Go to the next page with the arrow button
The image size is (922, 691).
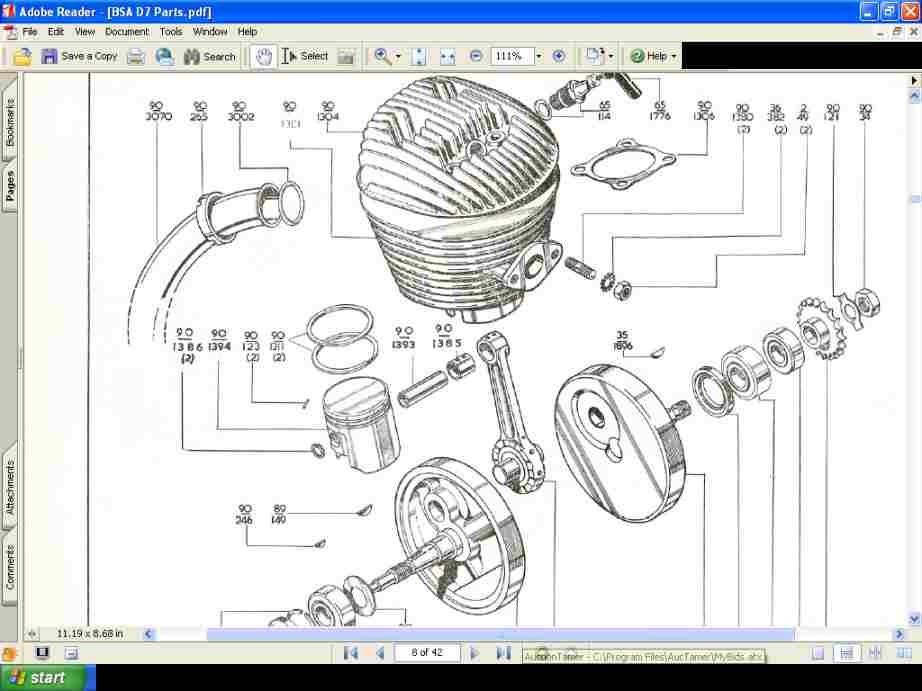tap(474, 652)
